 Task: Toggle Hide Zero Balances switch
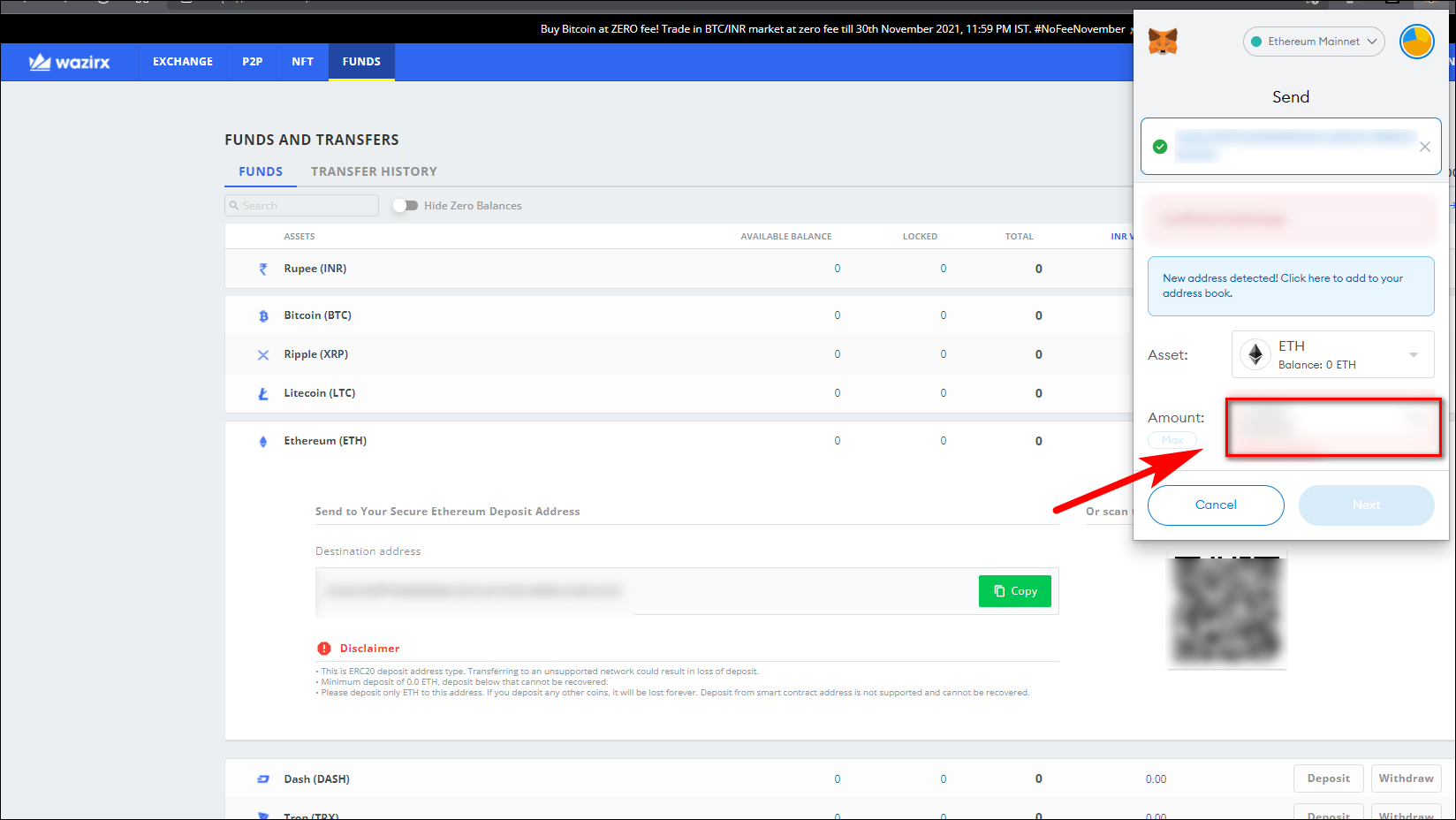(406, 206)
